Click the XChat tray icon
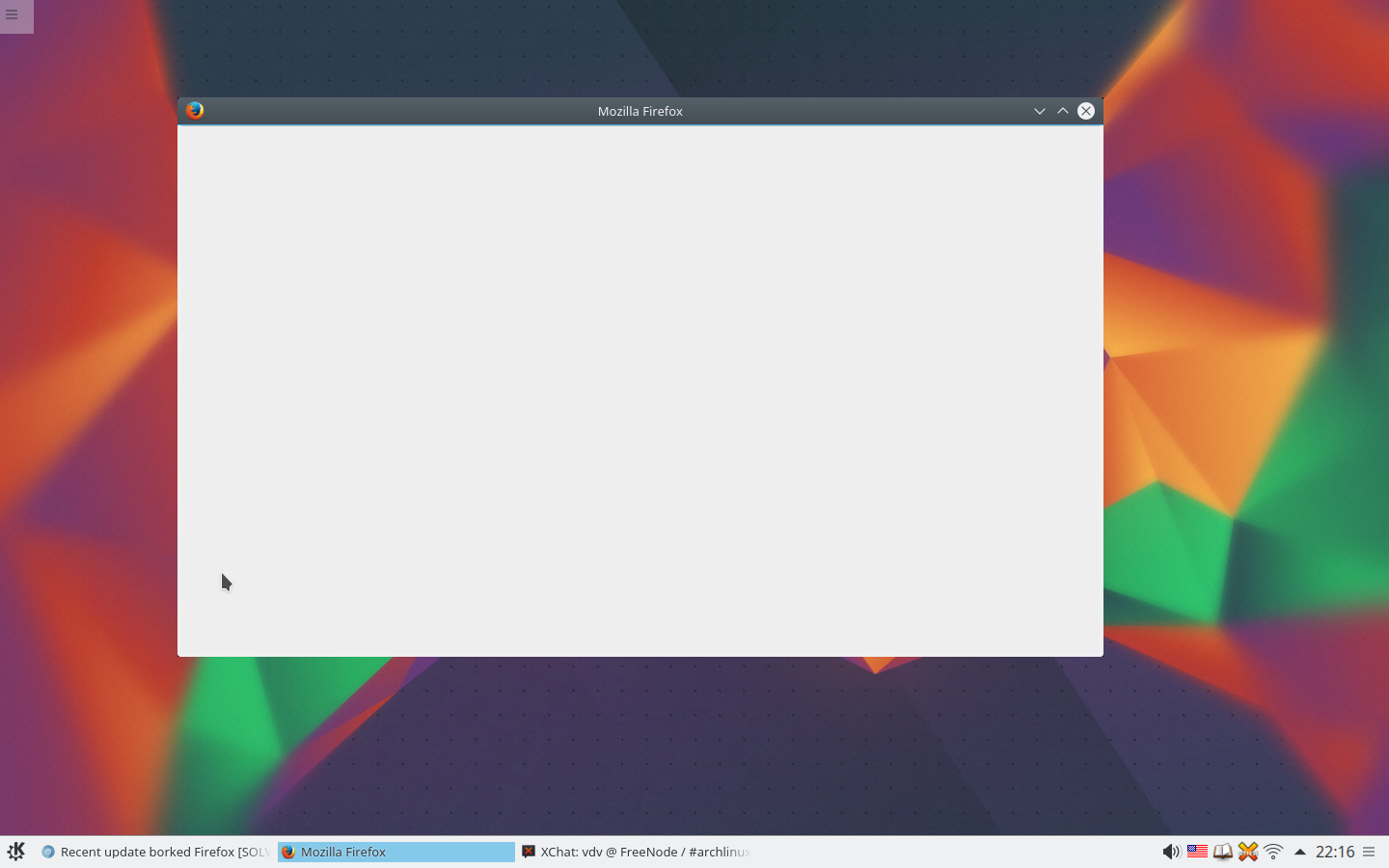 tap(1248, 852)
